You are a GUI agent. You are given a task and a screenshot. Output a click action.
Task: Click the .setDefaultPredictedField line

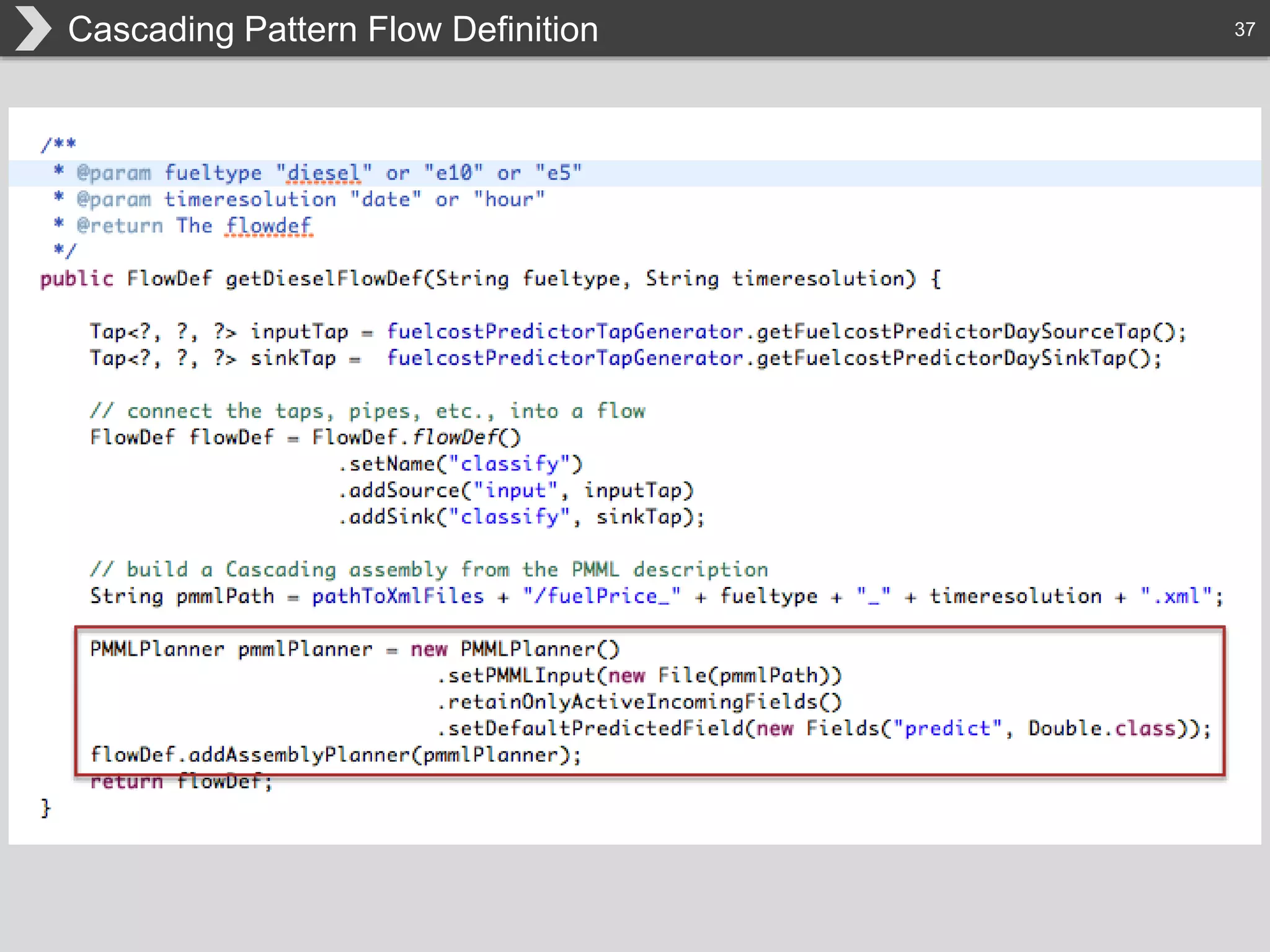pyautogui.click(x=824, y=729)
